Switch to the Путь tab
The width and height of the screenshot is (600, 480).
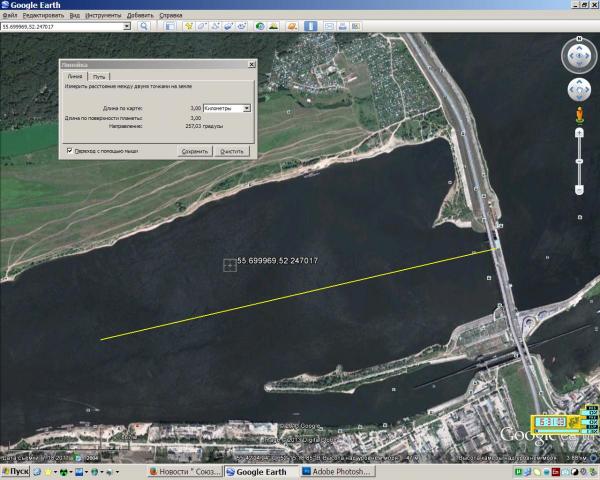point(99,76)
